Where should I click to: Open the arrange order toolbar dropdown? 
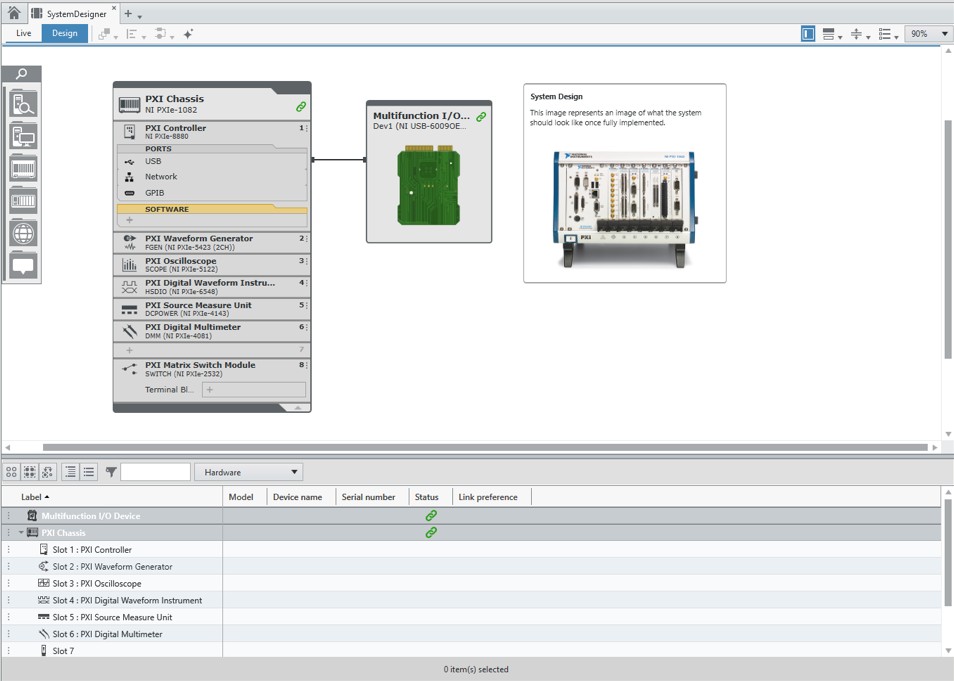click(107, 34)
